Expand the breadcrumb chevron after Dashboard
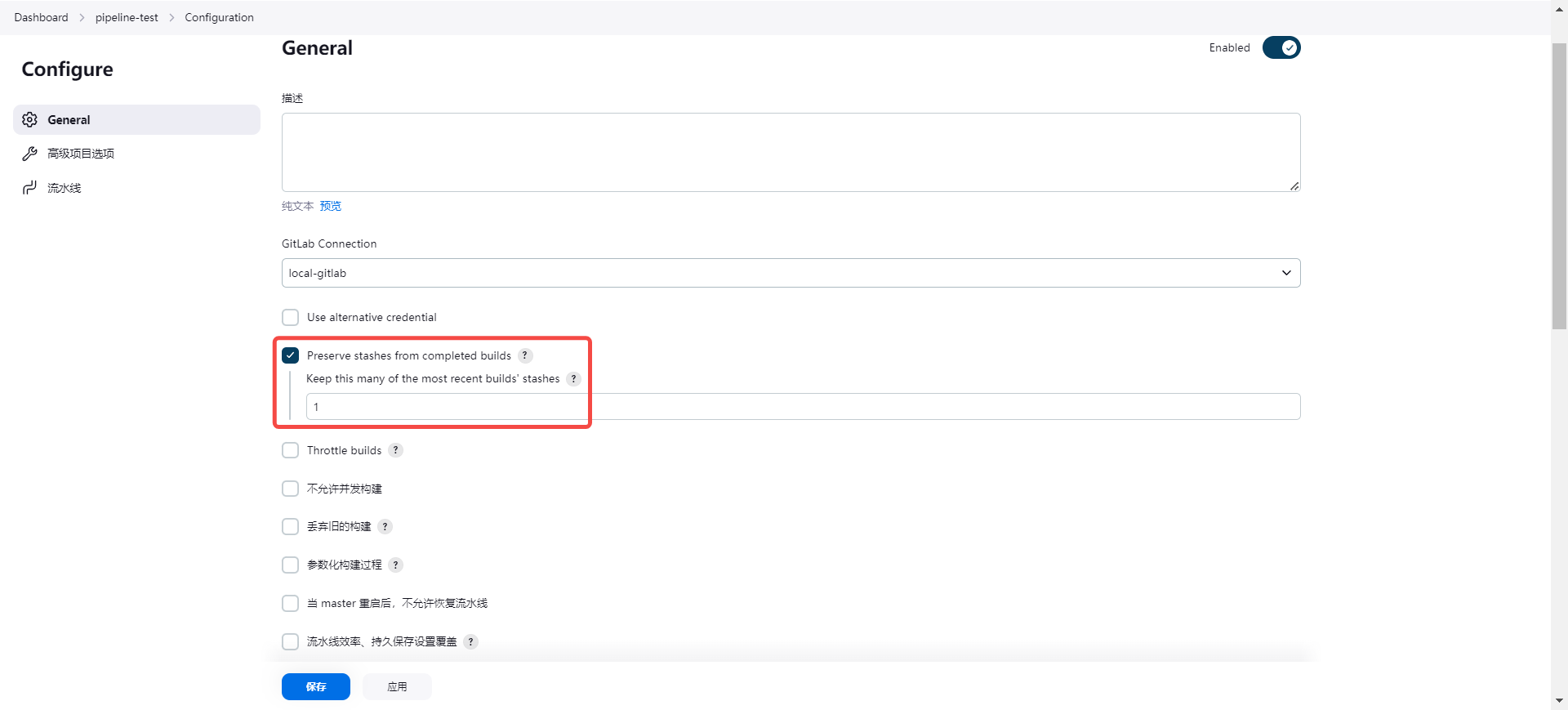The image size is (1568, 710). [82, 18]
